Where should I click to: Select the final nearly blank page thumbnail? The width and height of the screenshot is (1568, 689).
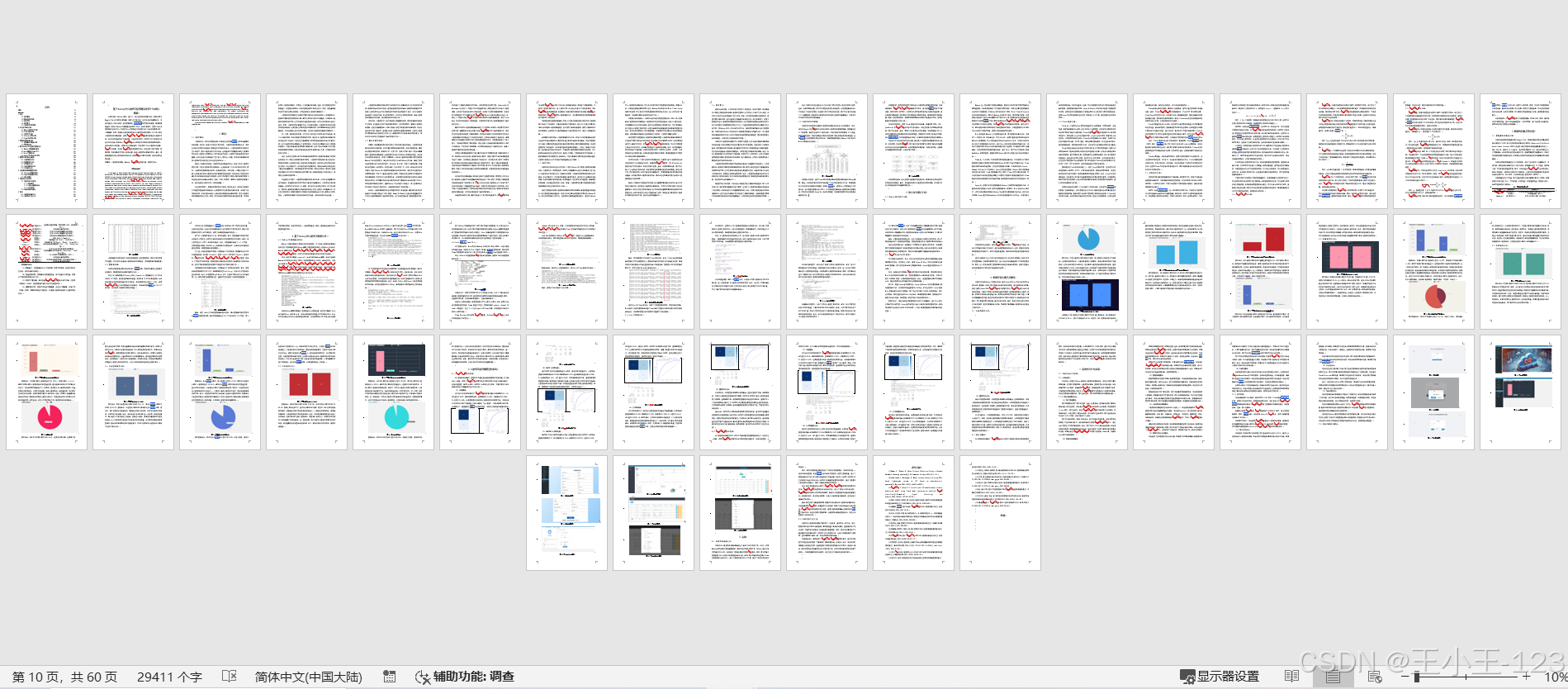coord(1000,512)
